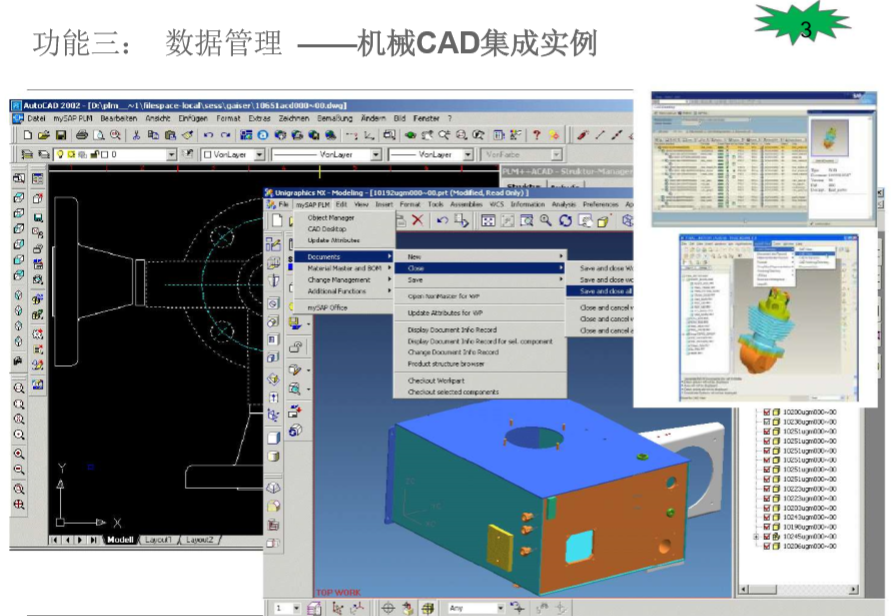The width and height of the screenshot is (891, 616).
Task: Click AutoCAD Layers manager icon
Action: coord(27,155)
